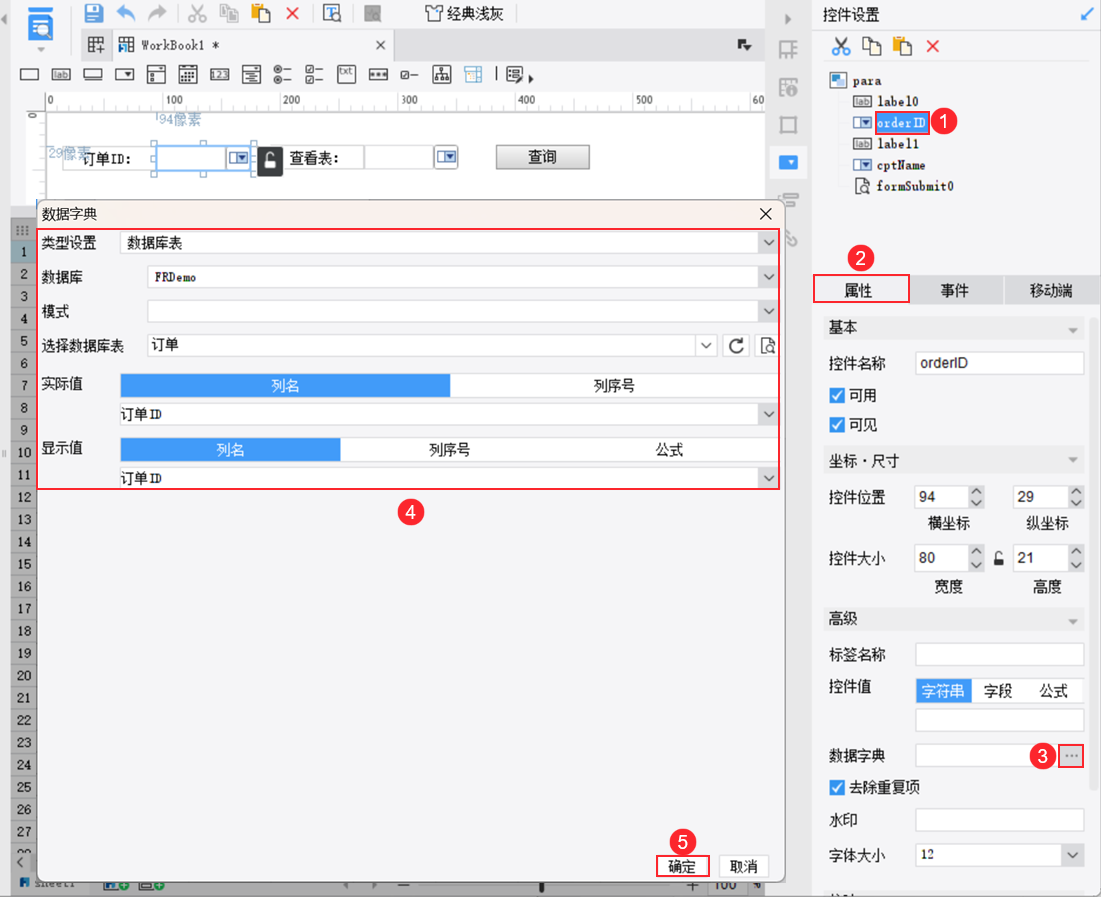Image resolution: width=1101 pixels, height=897 pixels.
Task: Pick the text box widget icon
Action: [29, 74]
